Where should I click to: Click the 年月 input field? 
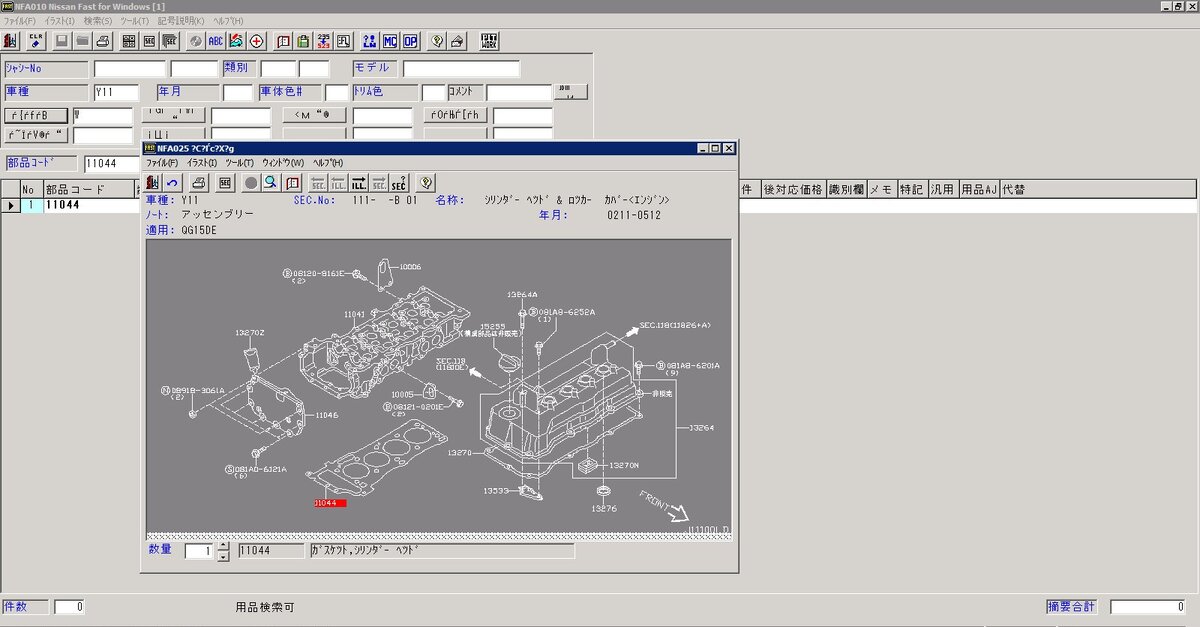pyautogui.click(x=238, y=92)
